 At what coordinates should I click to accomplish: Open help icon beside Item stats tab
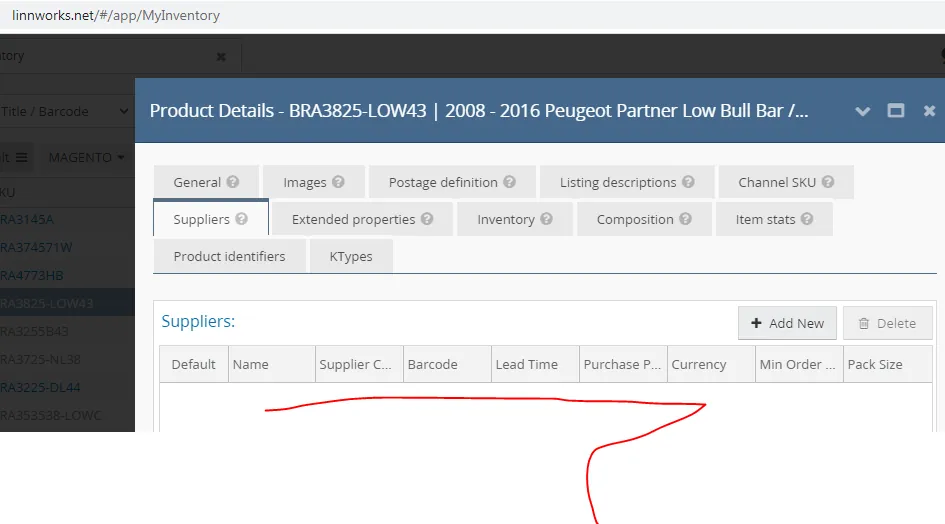807,219
